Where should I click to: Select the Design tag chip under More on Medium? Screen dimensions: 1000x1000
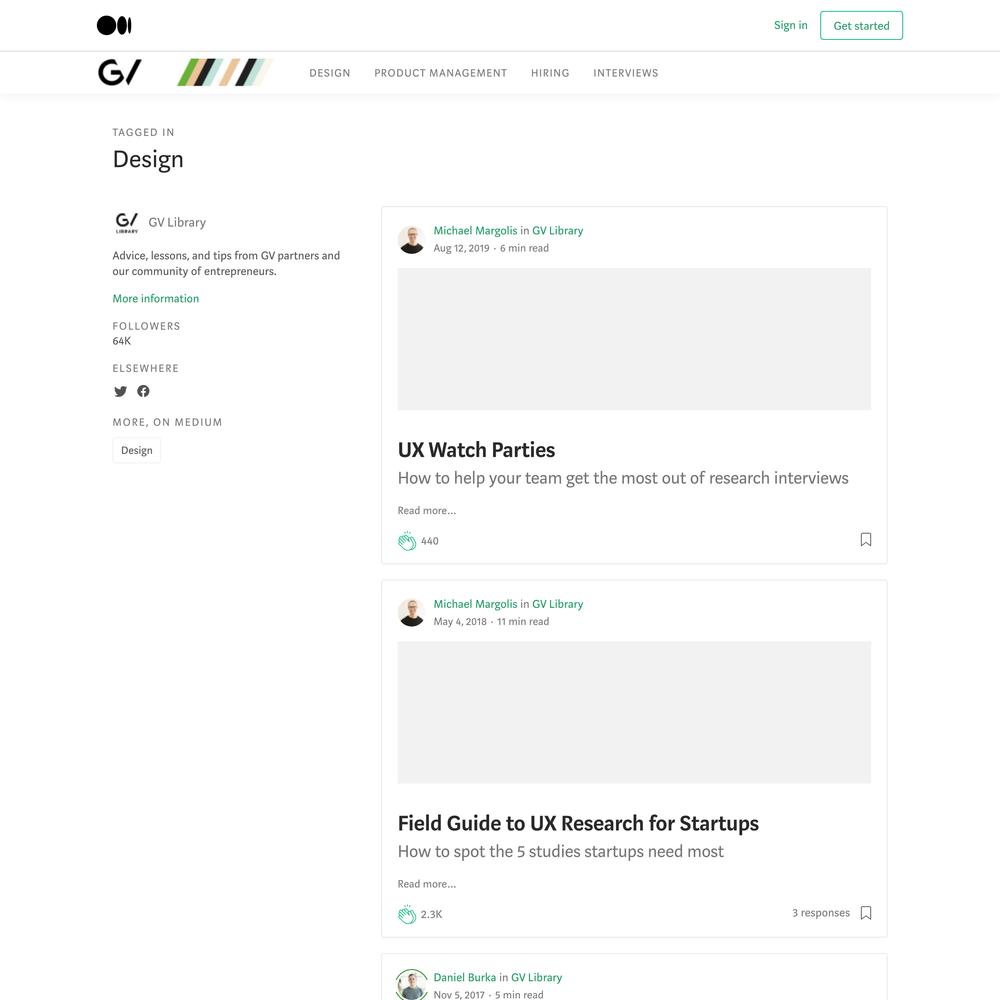[x=136, y=450]
